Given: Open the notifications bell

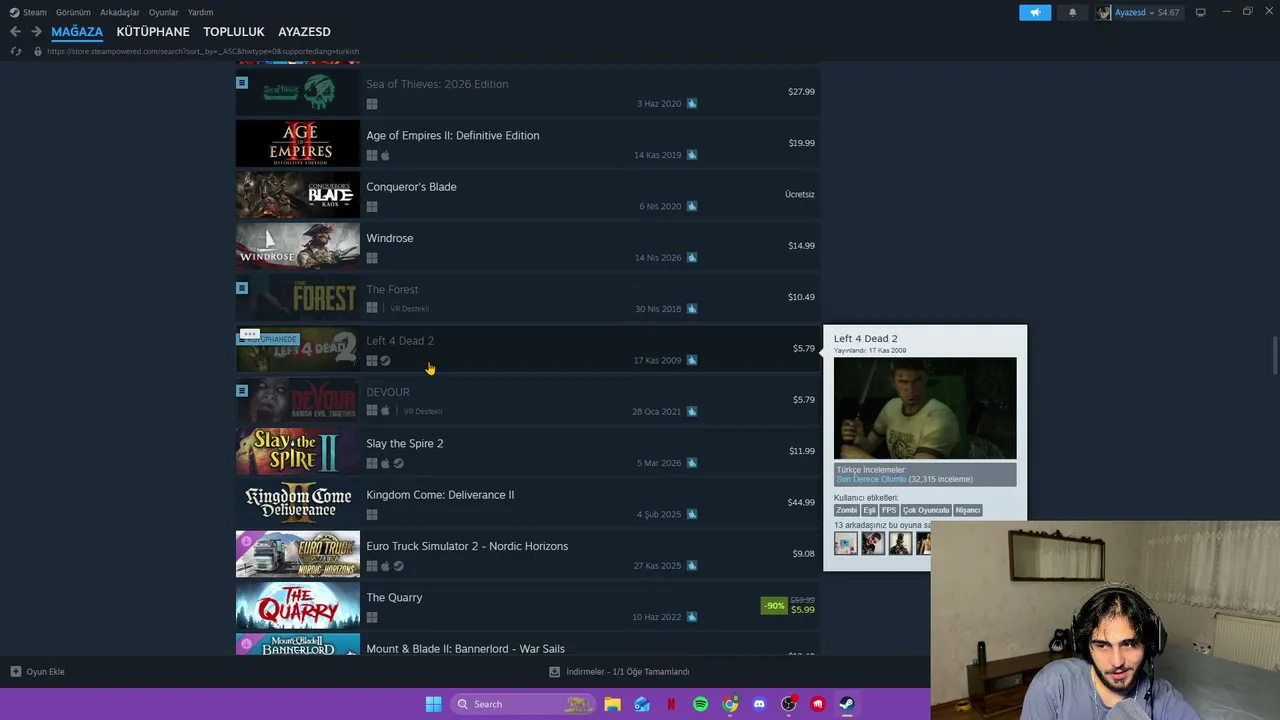Looking at the screenshot, I should coord(1072,12).
